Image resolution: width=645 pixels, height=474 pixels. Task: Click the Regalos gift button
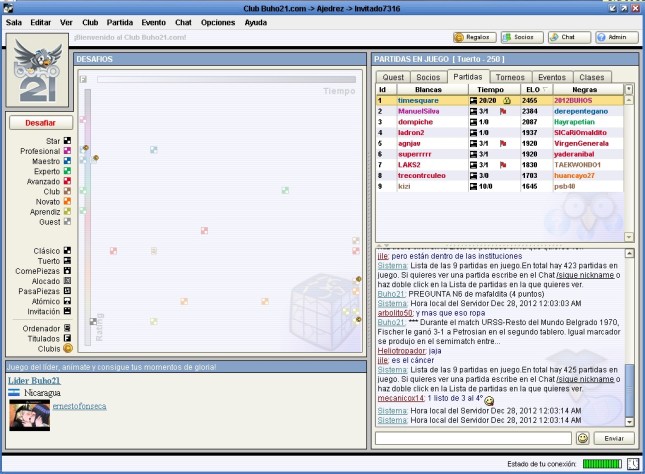474,37
